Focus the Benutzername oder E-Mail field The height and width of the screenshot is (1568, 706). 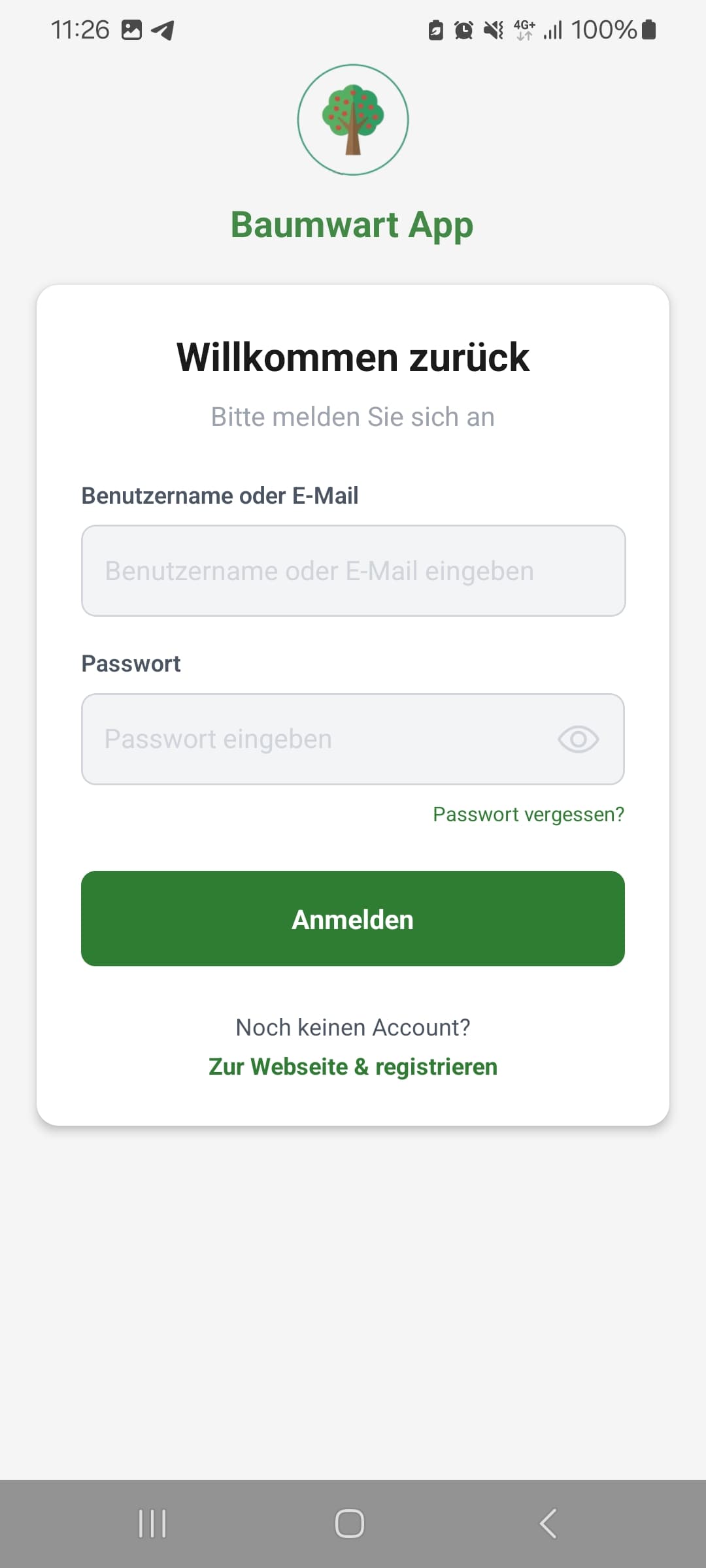[x=353, y=571]
